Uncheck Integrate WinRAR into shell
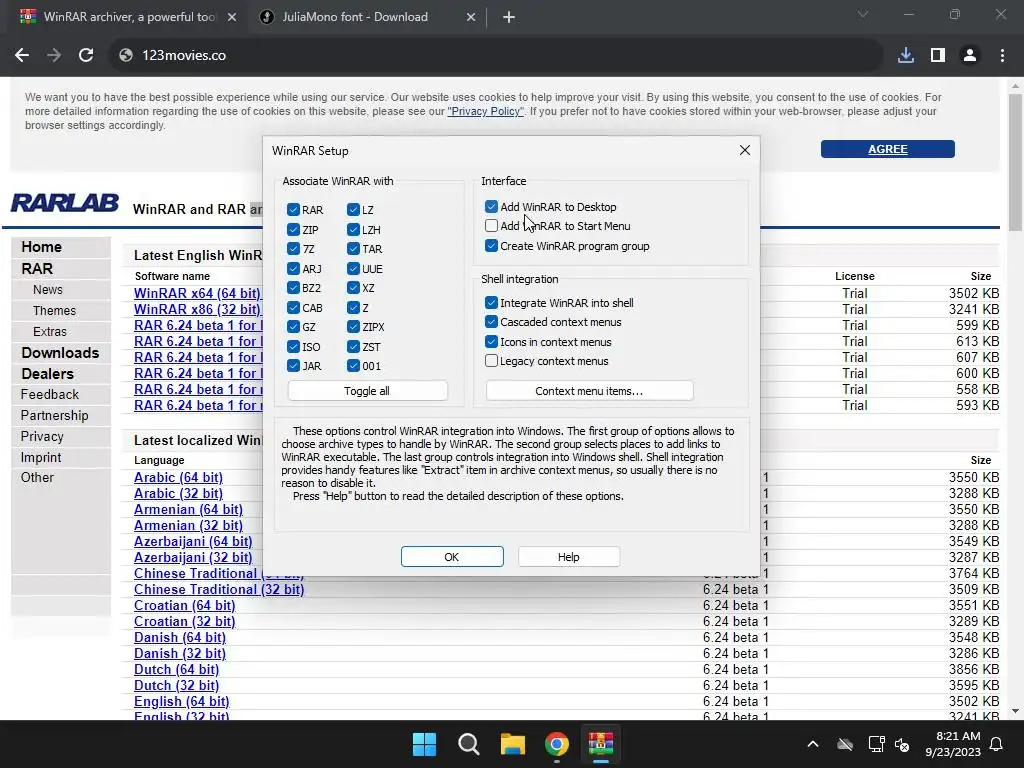 492,303
